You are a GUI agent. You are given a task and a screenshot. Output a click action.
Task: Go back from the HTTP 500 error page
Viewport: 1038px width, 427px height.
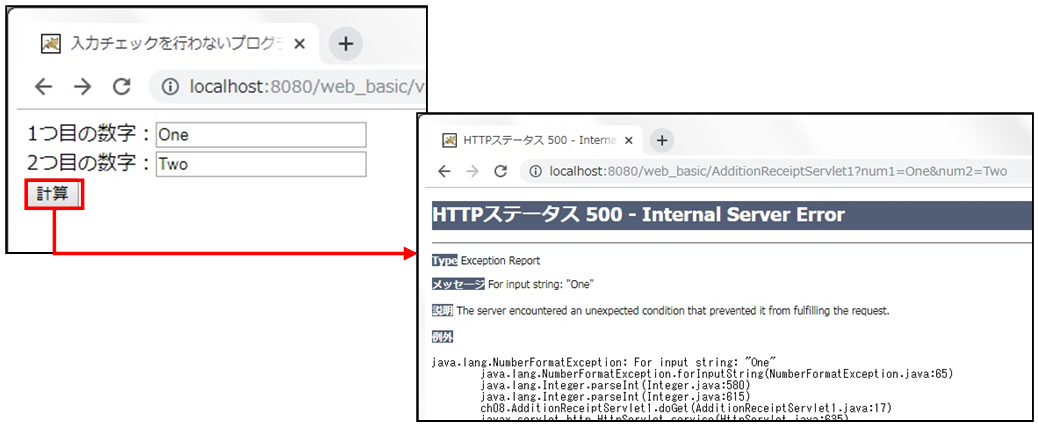click(x=444, y=171)
